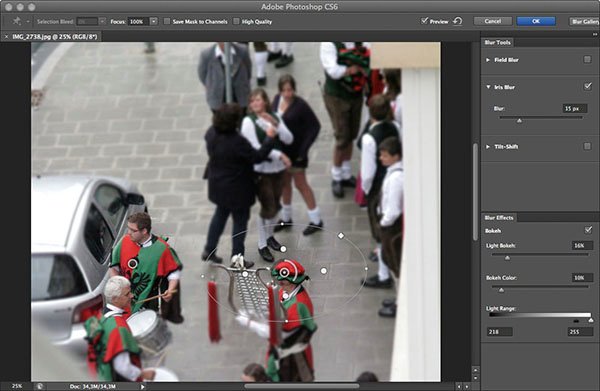Click the Selection Bleed input field
600x391 pixels.
(x=87, y=21)
